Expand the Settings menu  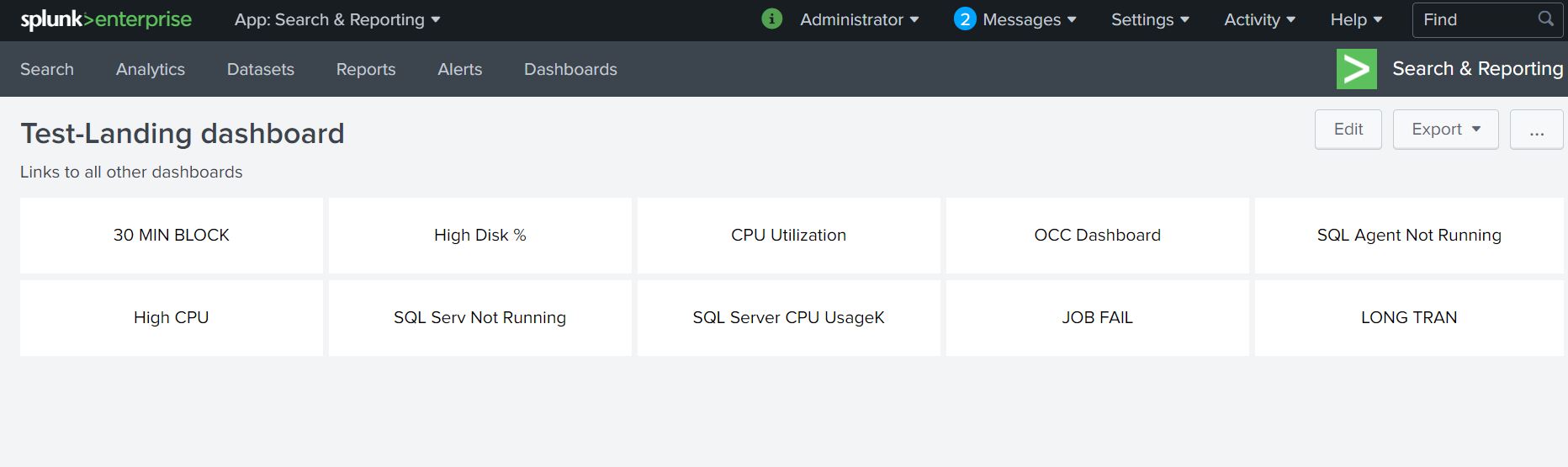click(x=1150, y=19)
